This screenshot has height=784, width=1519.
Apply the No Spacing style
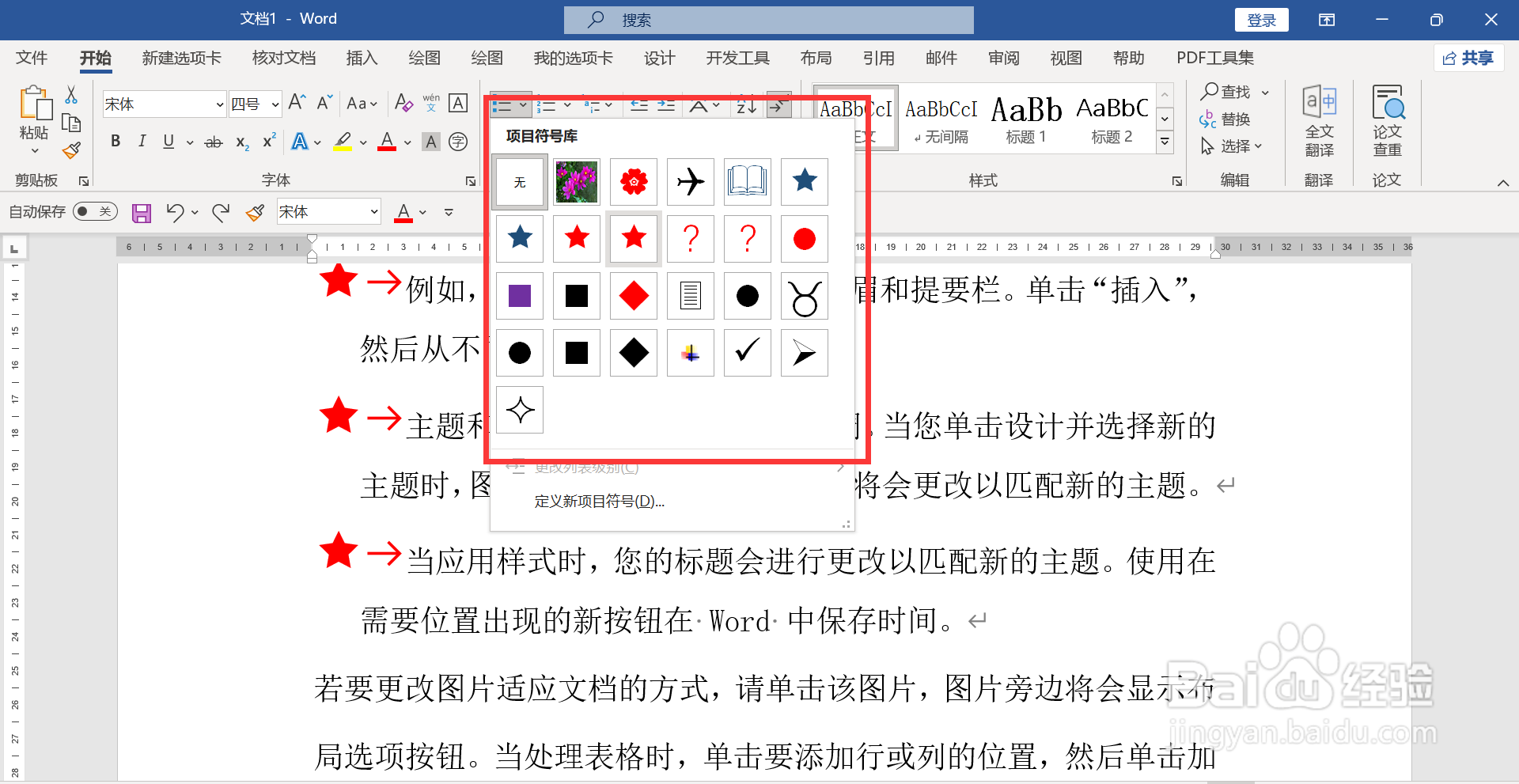coord(941,119)
